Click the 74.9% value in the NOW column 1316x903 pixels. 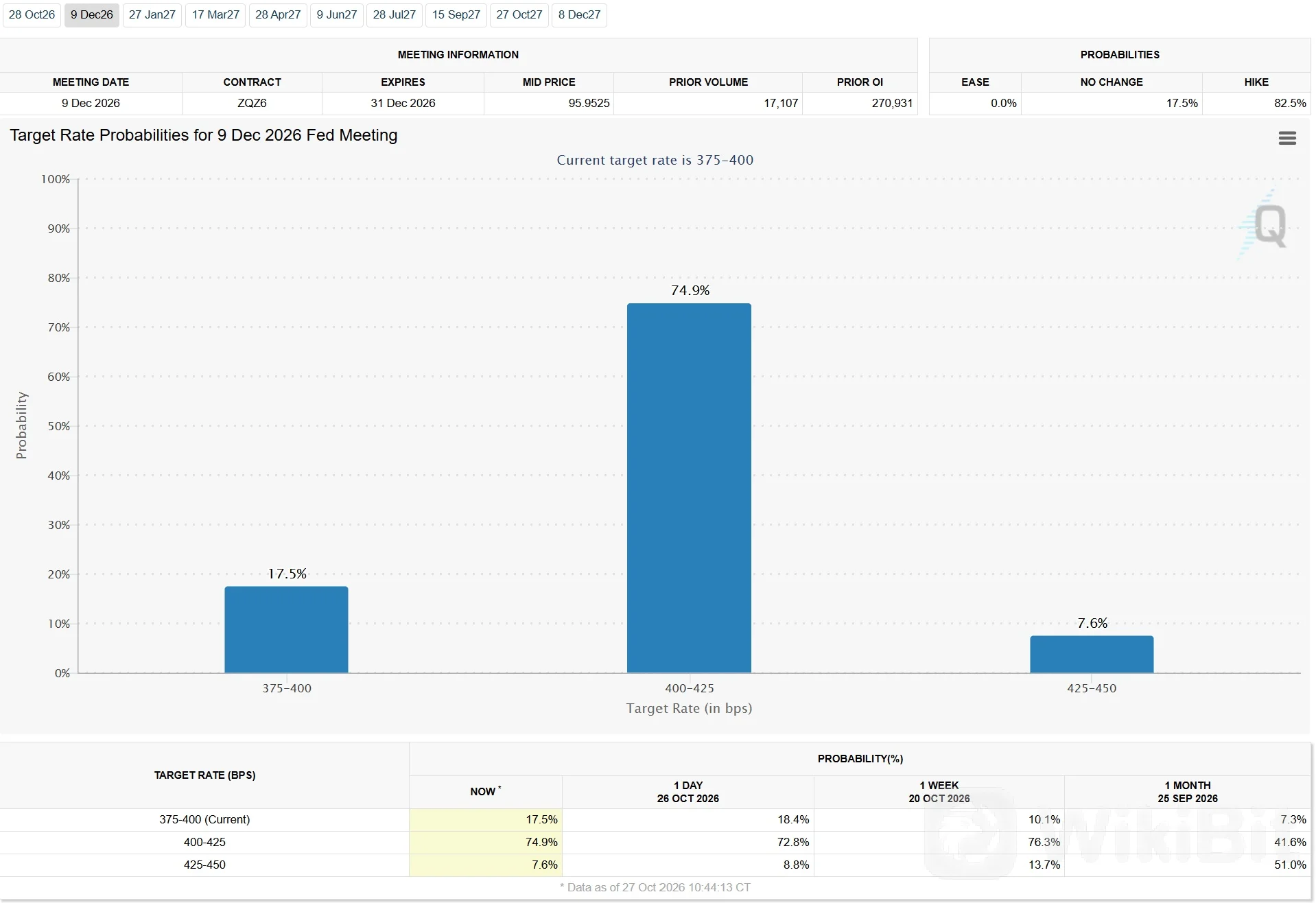pos(541,842)
